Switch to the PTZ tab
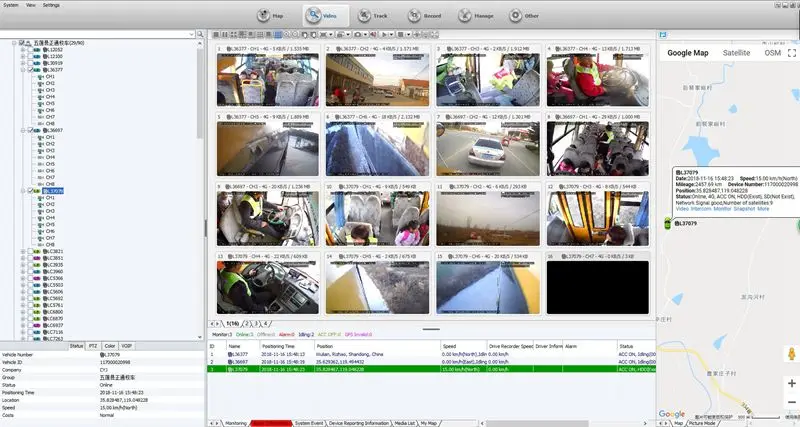 tap(93, 345)
